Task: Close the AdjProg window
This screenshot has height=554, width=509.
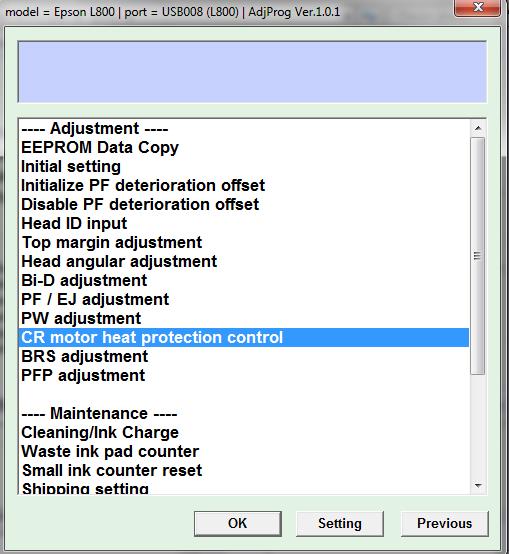Action: pos(478,7)
